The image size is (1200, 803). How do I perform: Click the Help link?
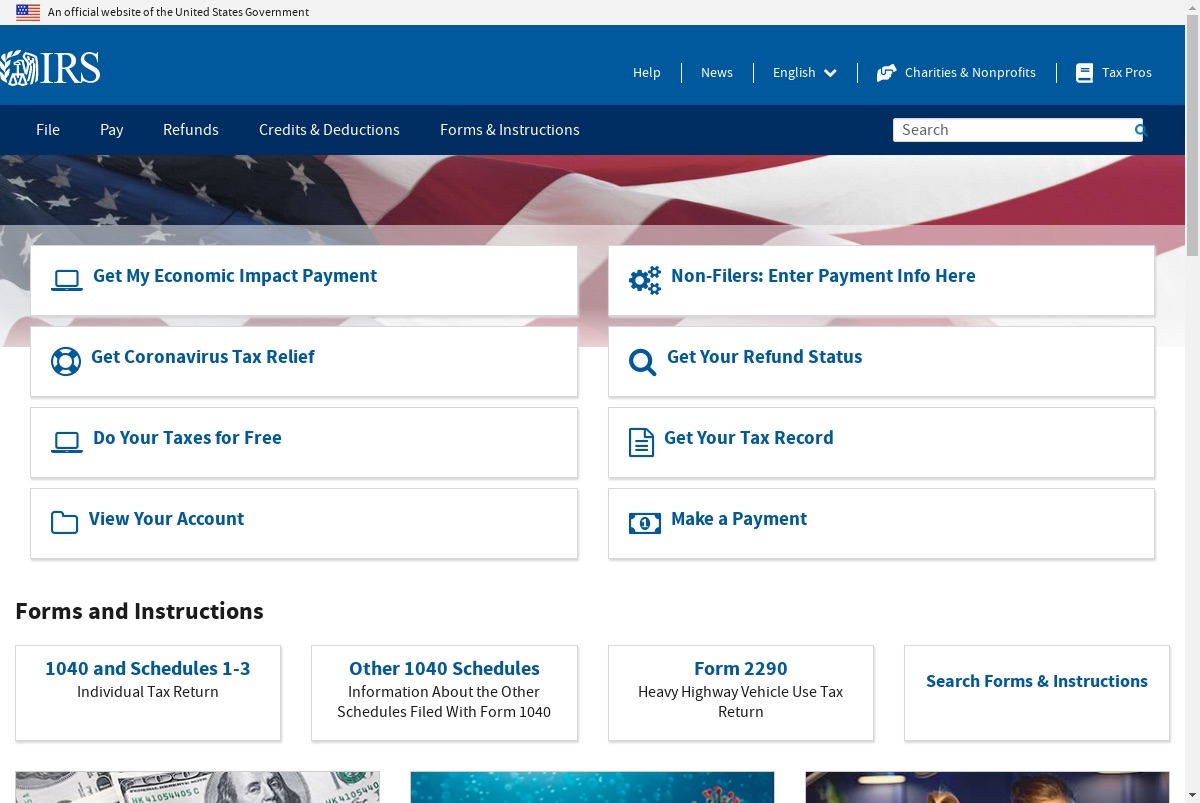click(647, 73)
